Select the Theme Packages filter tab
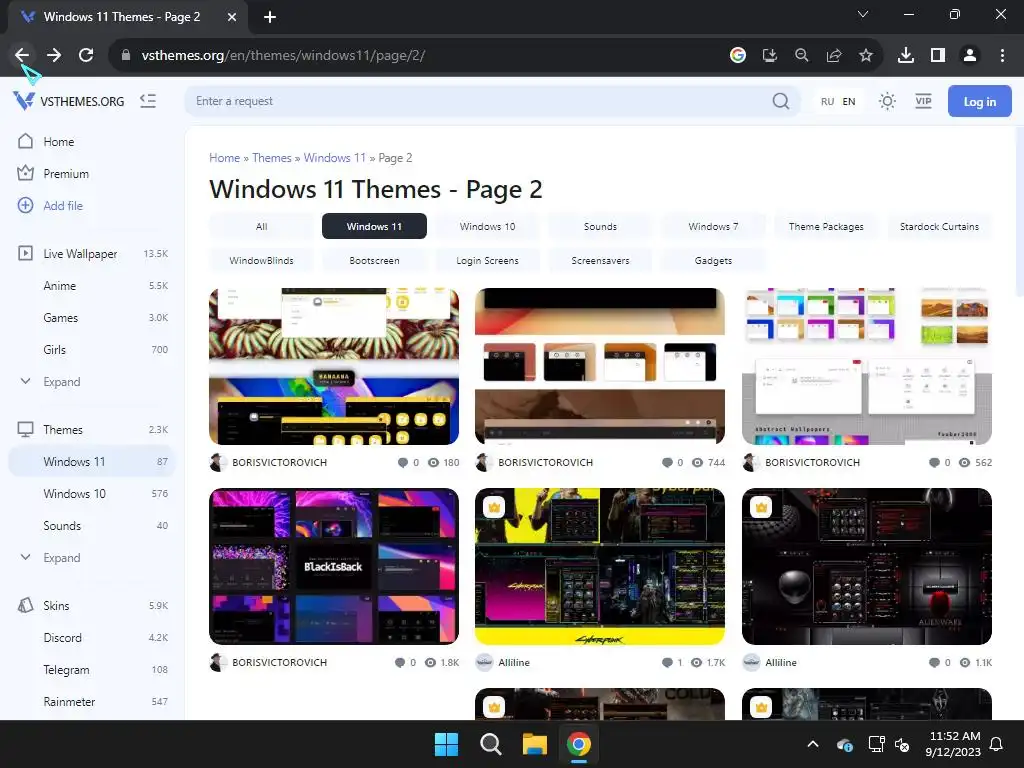Image resolution: width=1024 pixels, height=768 pixels. tap(826, 226)
